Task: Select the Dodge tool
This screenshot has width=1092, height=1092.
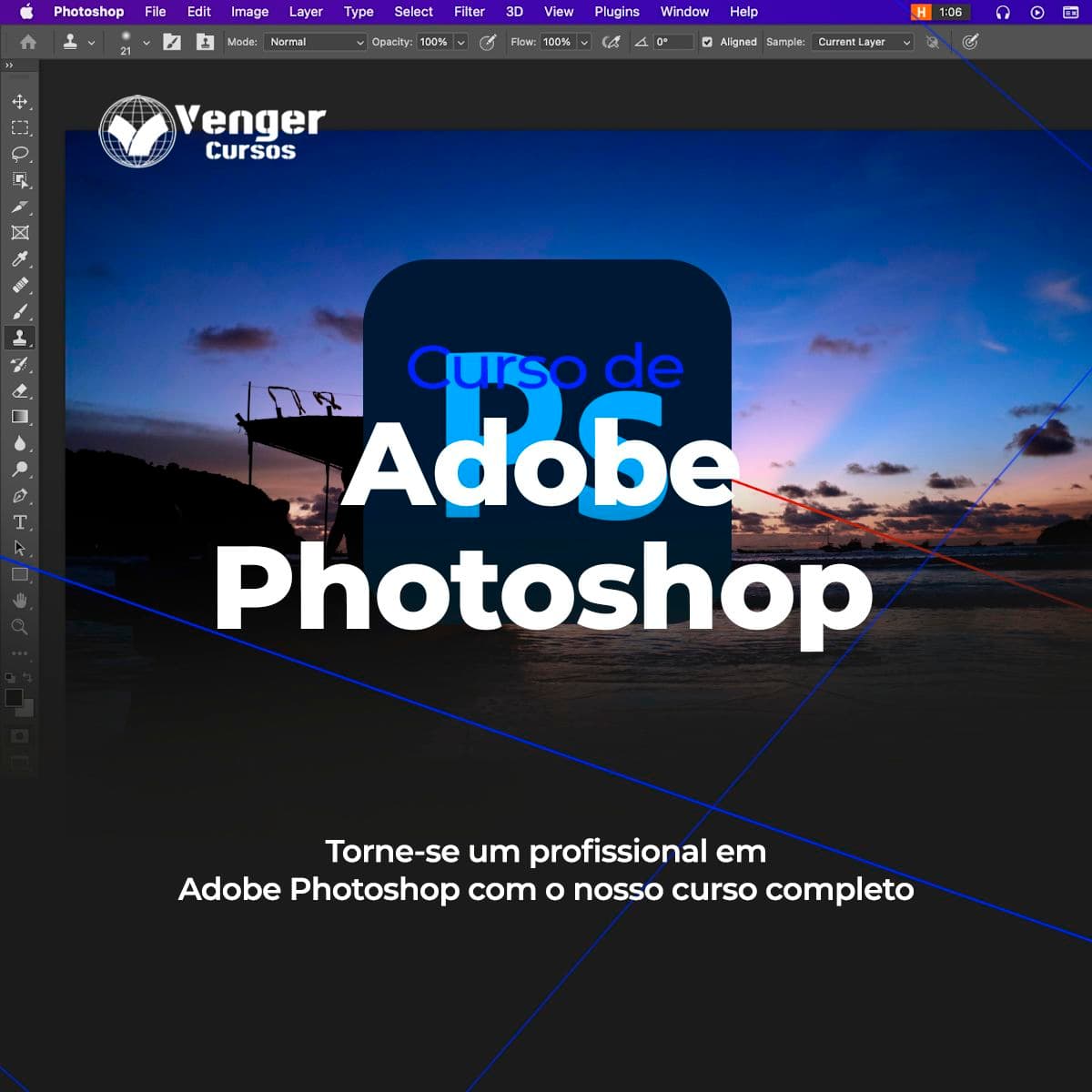Action: click(x=20, y=470)
